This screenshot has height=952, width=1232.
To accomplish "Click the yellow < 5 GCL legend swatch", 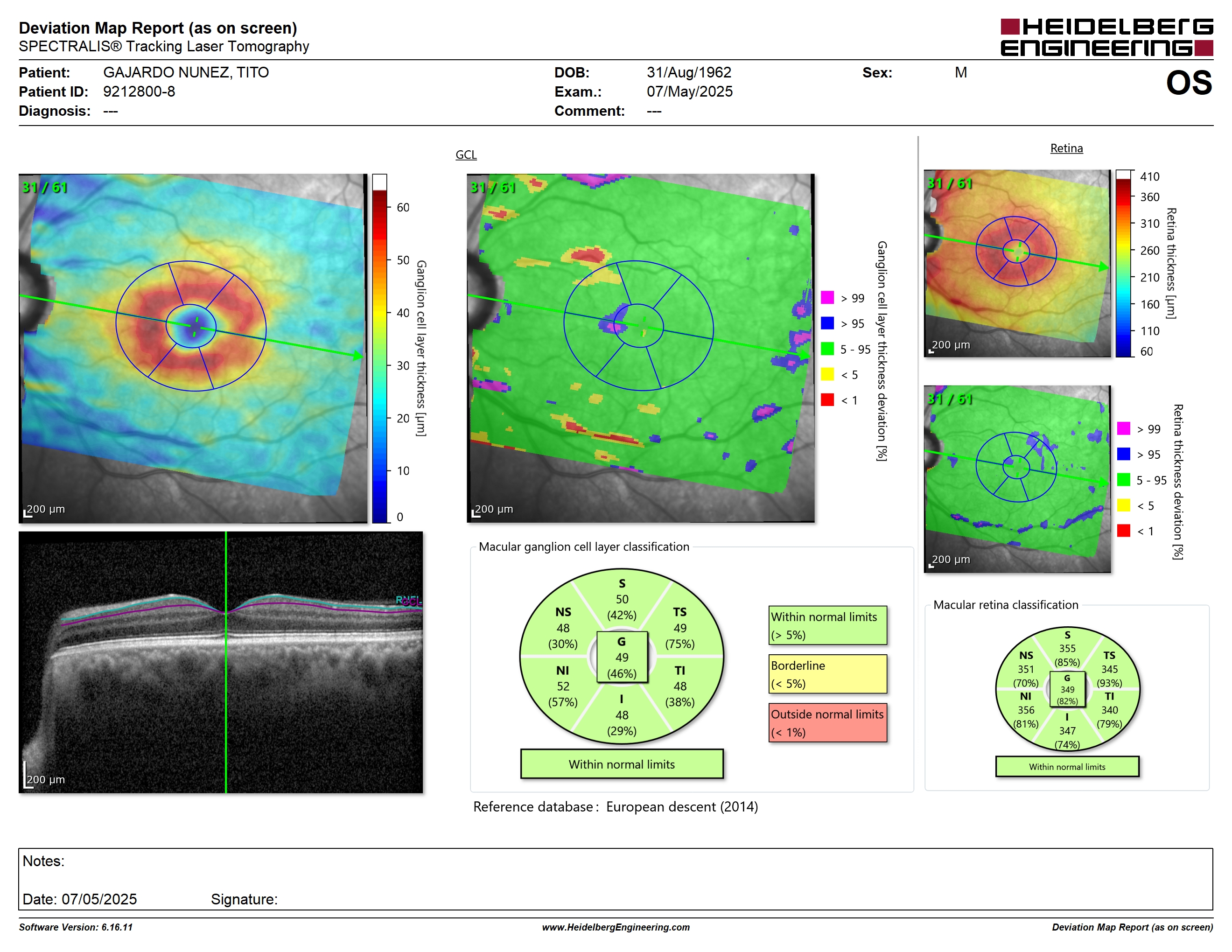I will 827,374.
